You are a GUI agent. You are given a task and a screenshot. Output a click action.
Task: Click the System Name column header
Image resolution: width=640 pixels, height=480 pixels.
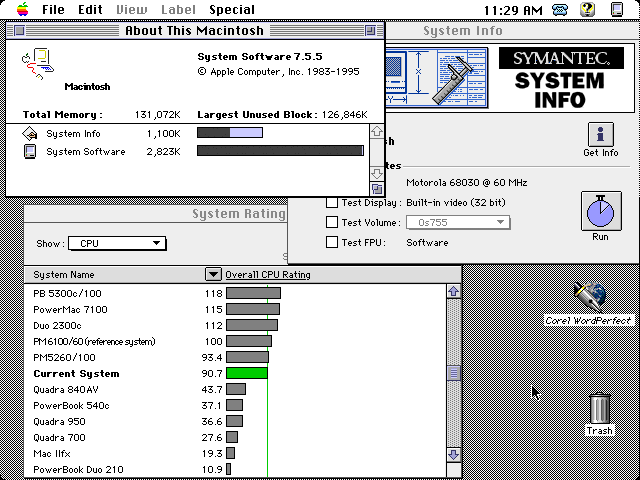point(64,275)
